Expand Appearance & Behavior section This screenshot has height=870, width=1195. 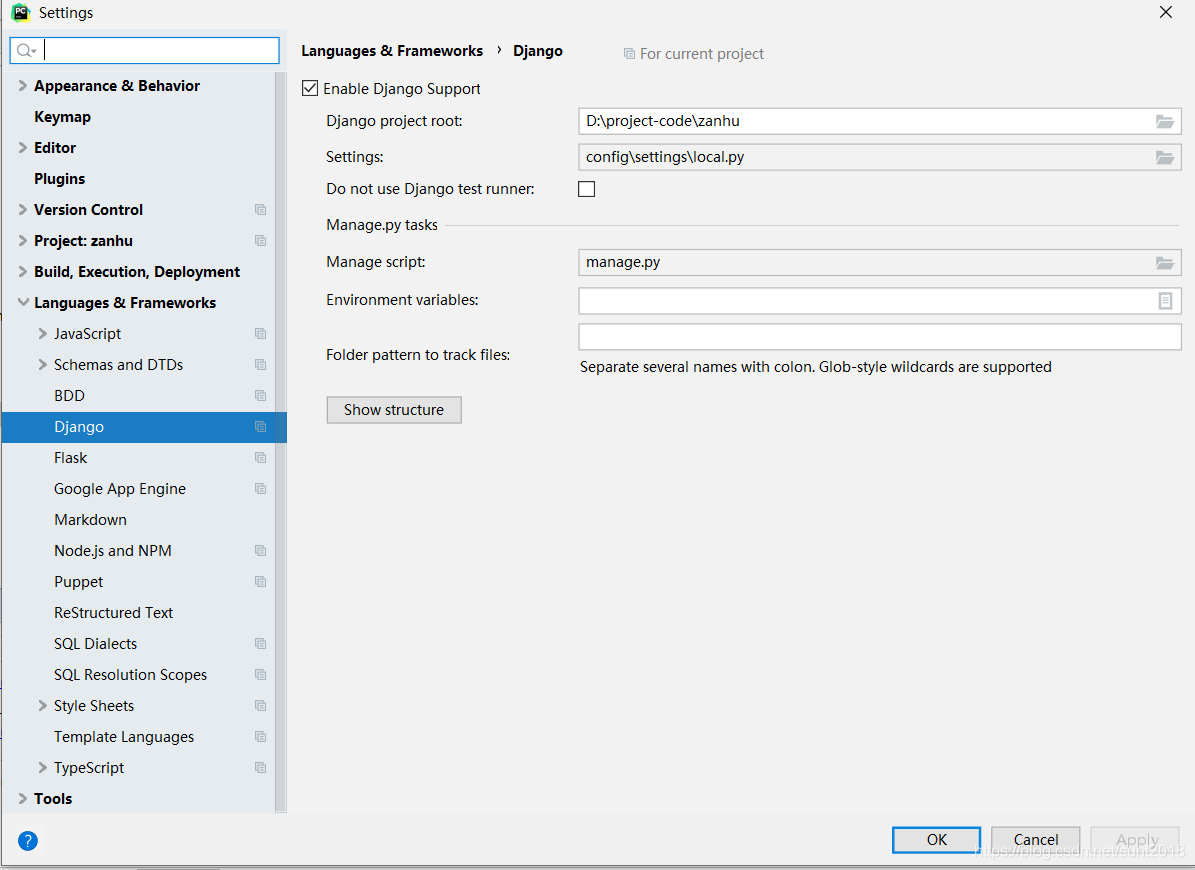pos(22,85)
